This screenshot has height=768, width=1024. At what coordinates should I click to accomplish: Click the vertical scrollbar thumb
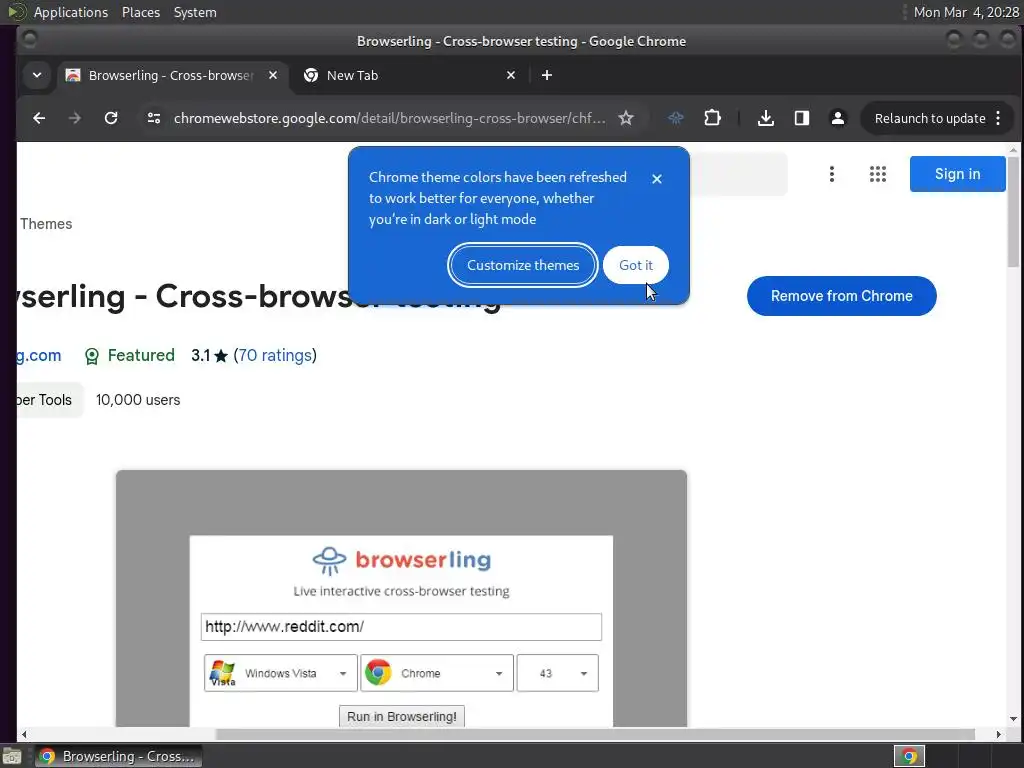point(1013,211)
